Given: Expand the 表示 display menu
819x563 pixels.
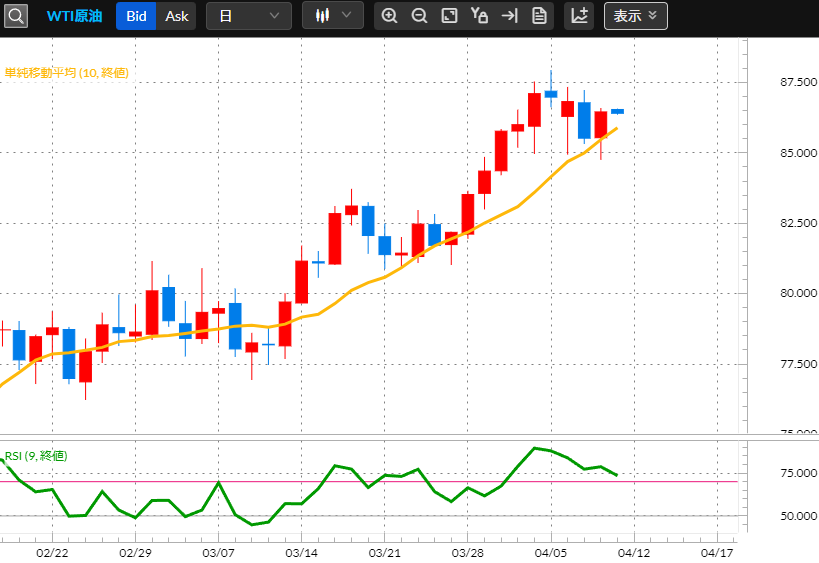Looking at the screenshot, I should [x=636, y=16].
